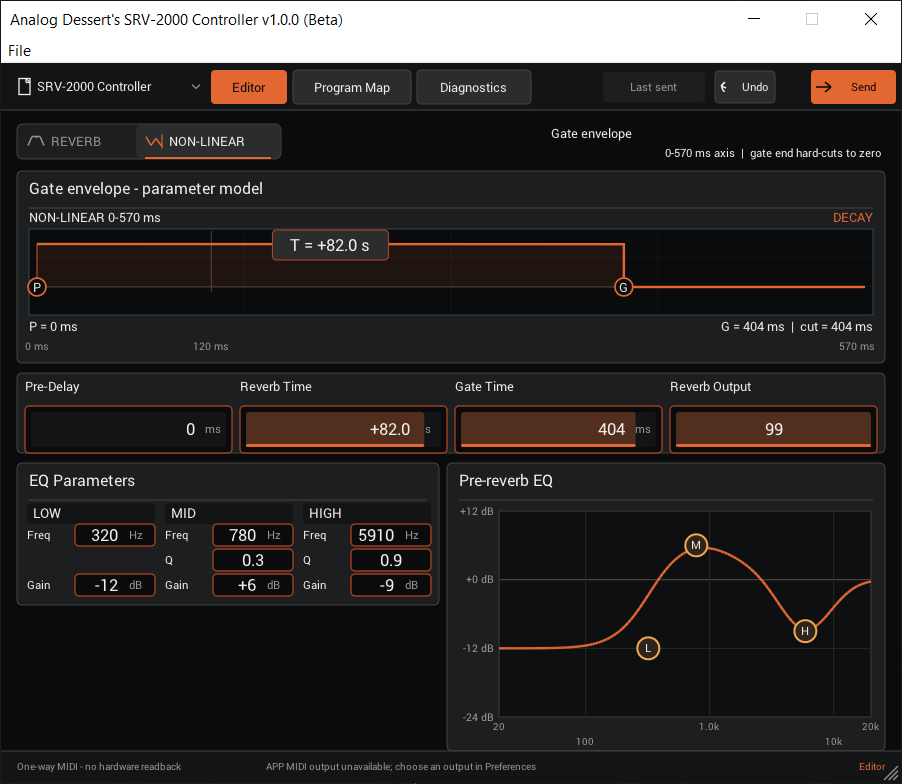
Task: Click the One-way MIDI status text
Action: tap(99, 766)
